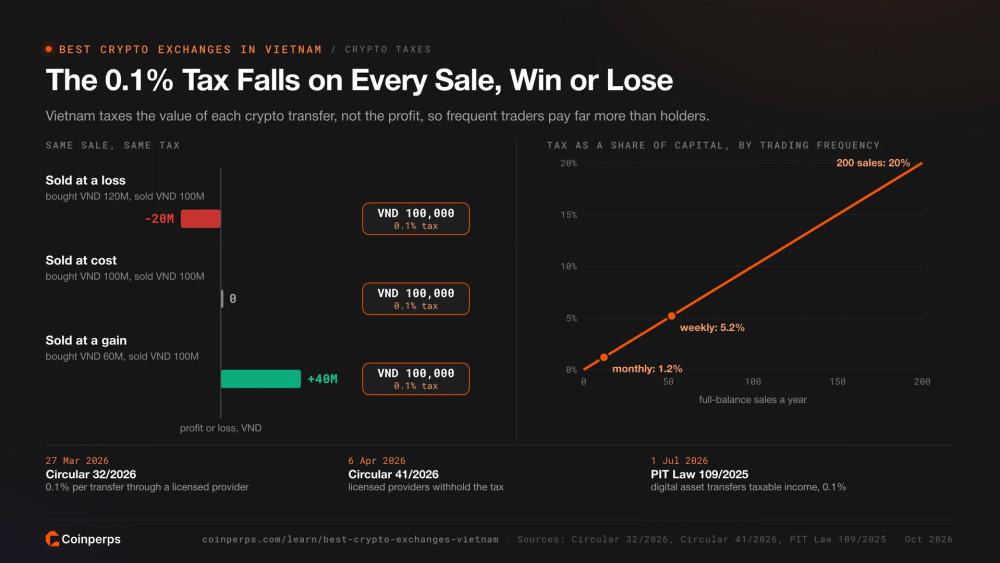
Task: Click the red -20M loss bar
Action: pos(200,219)
